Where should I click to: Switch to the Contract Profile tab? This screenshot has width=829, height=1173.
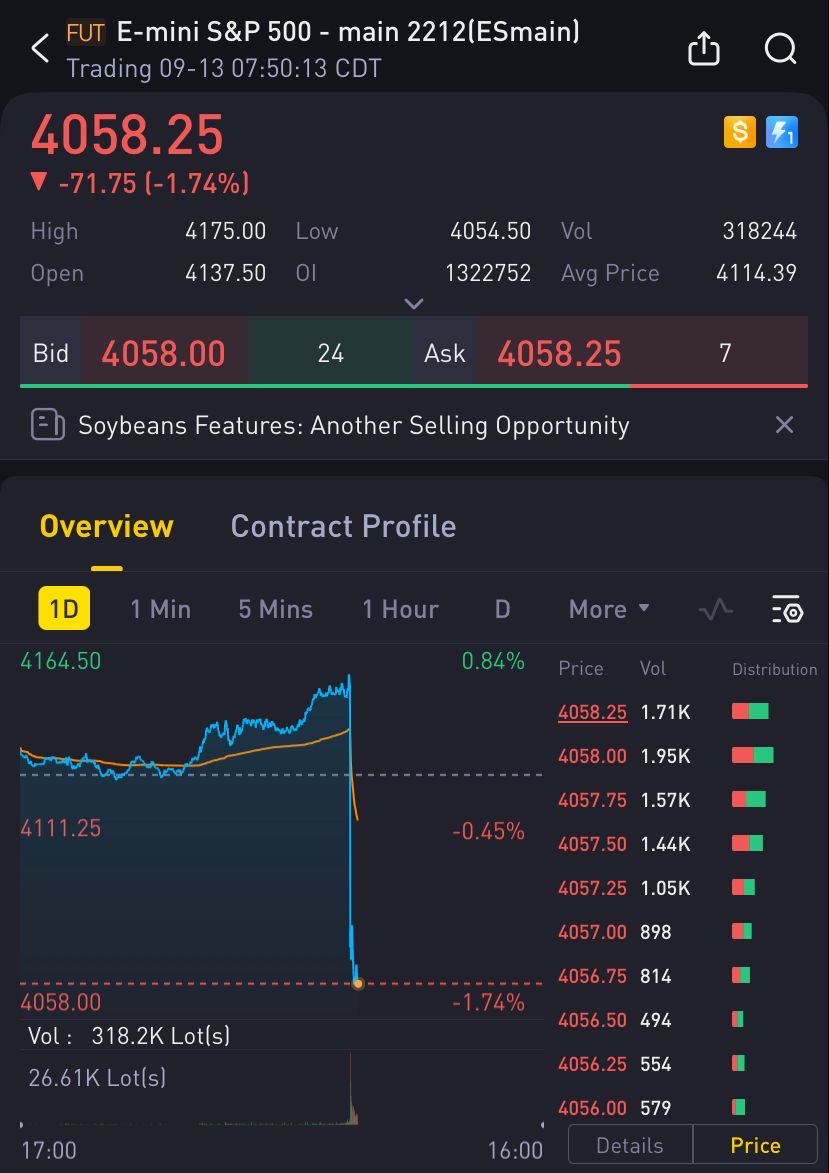pyautogui.click(x=343, y=527)
